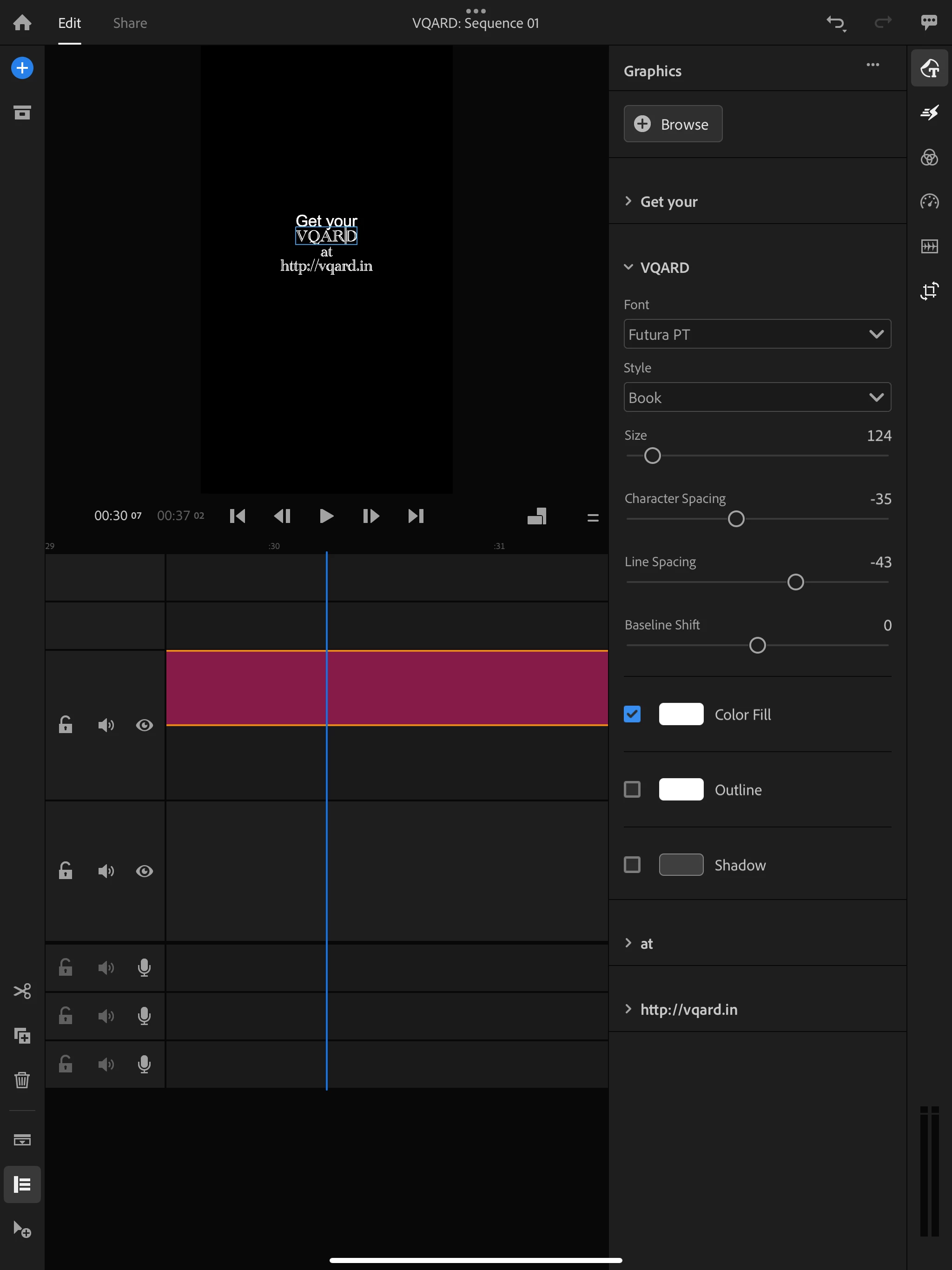Enable the Outline checkbox
The width and height of the screenshot is (952, 1270).
tap(632, 789)
